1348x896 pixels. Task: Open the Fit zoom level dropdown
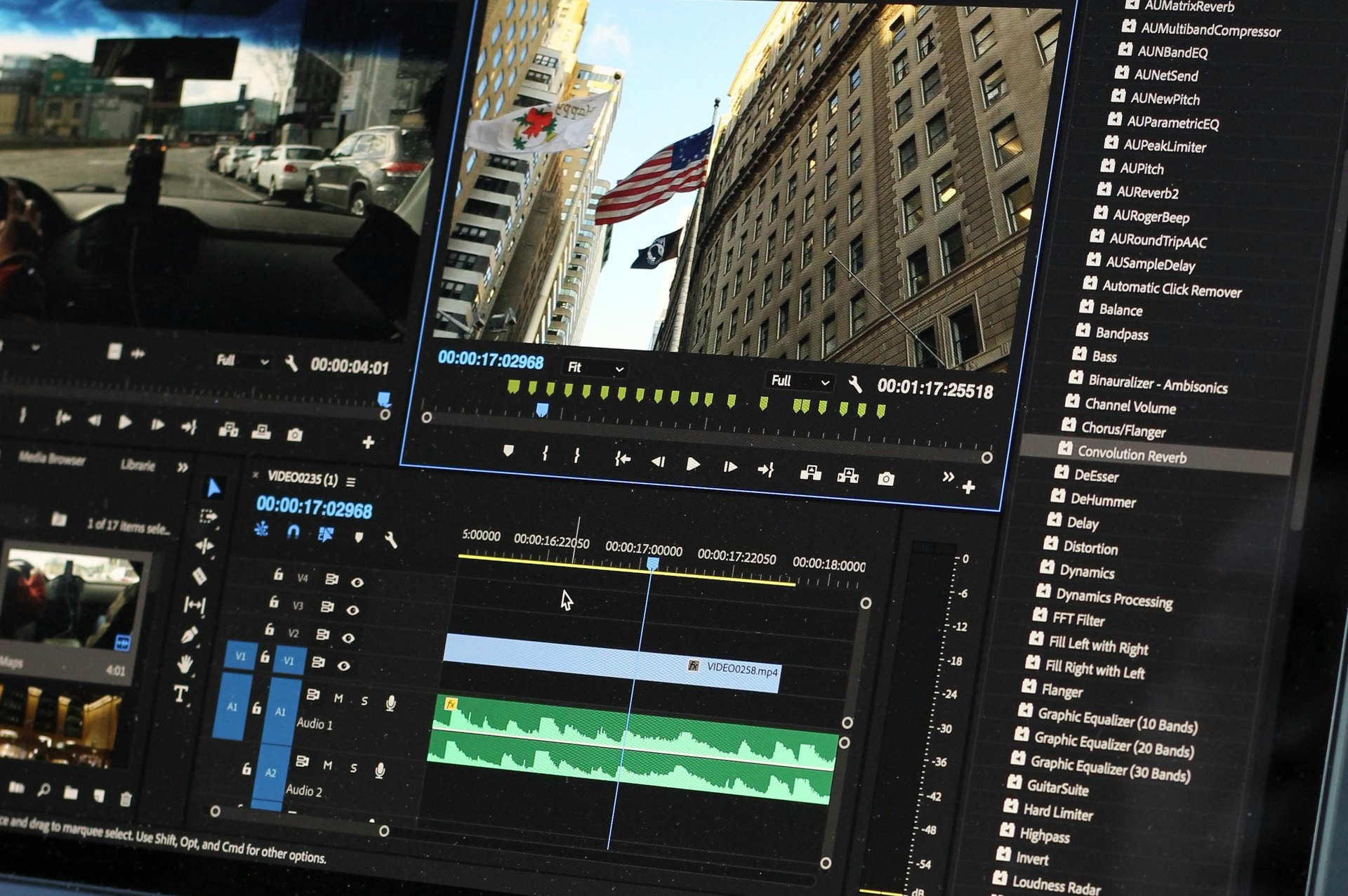click(595, 368)
